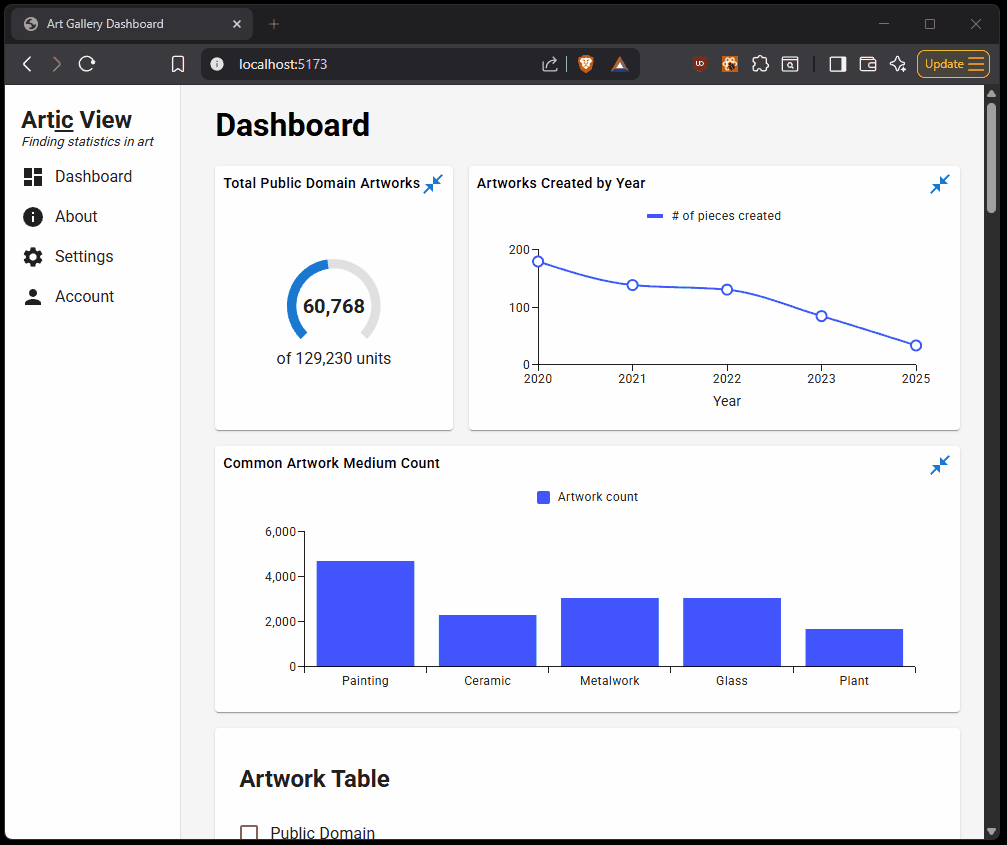Click the Painting bar in medium chart
Screen dimensions: 1007x845
pyautogui.click(x=365, y=613)
